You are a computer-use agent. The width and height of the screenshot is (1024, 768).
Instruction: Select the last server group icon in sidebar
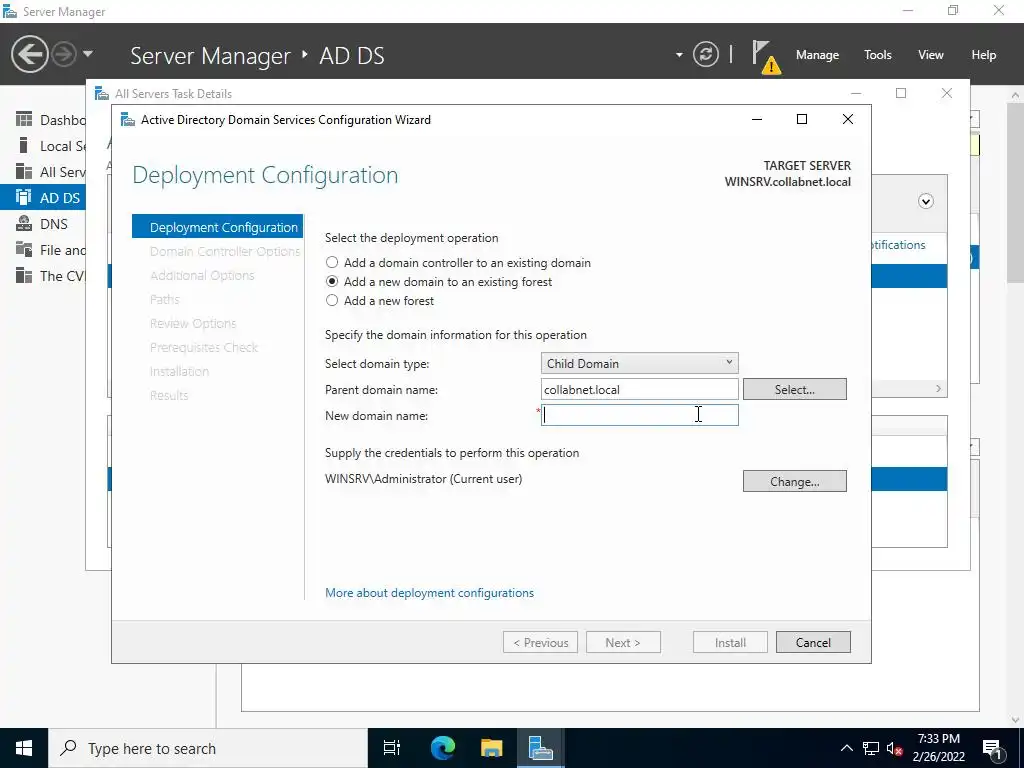tap(24, 276)
